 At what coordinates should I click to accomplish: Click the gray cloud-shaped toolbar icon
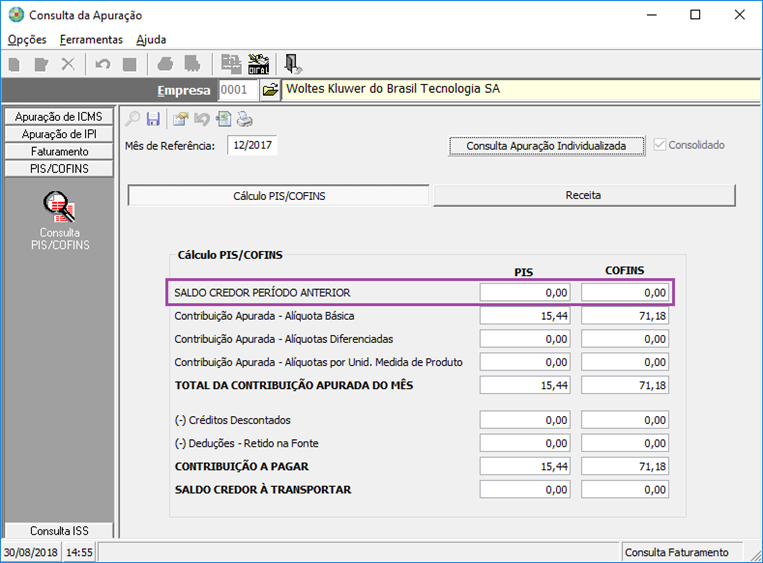point(165,64)
